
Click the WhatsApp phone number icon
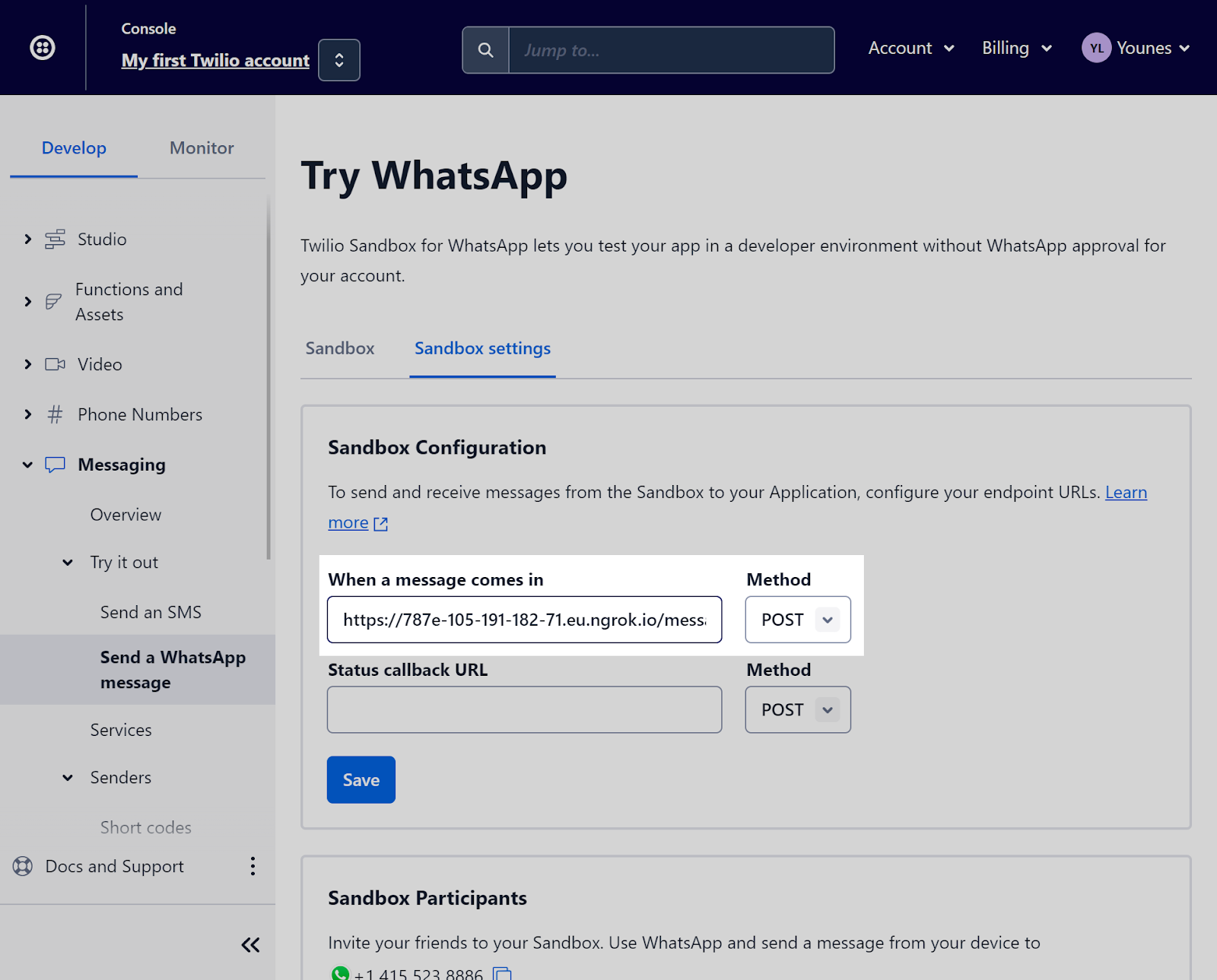(x=340, y=974)
